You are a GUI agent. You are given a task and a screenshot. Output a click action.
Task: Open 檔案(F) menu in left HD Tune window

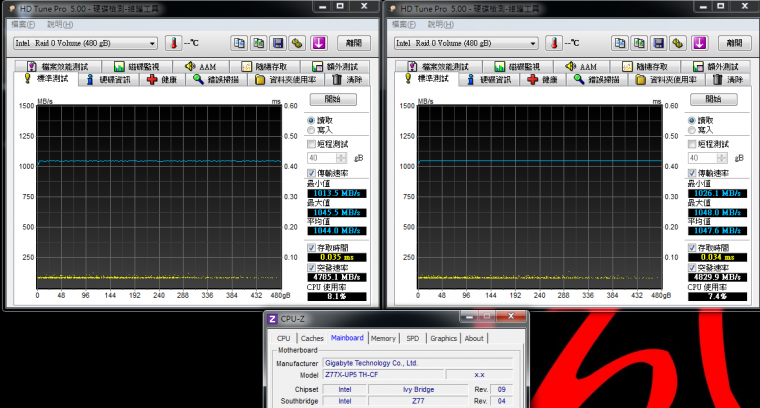pyautogui.click(x=19, y=23)
